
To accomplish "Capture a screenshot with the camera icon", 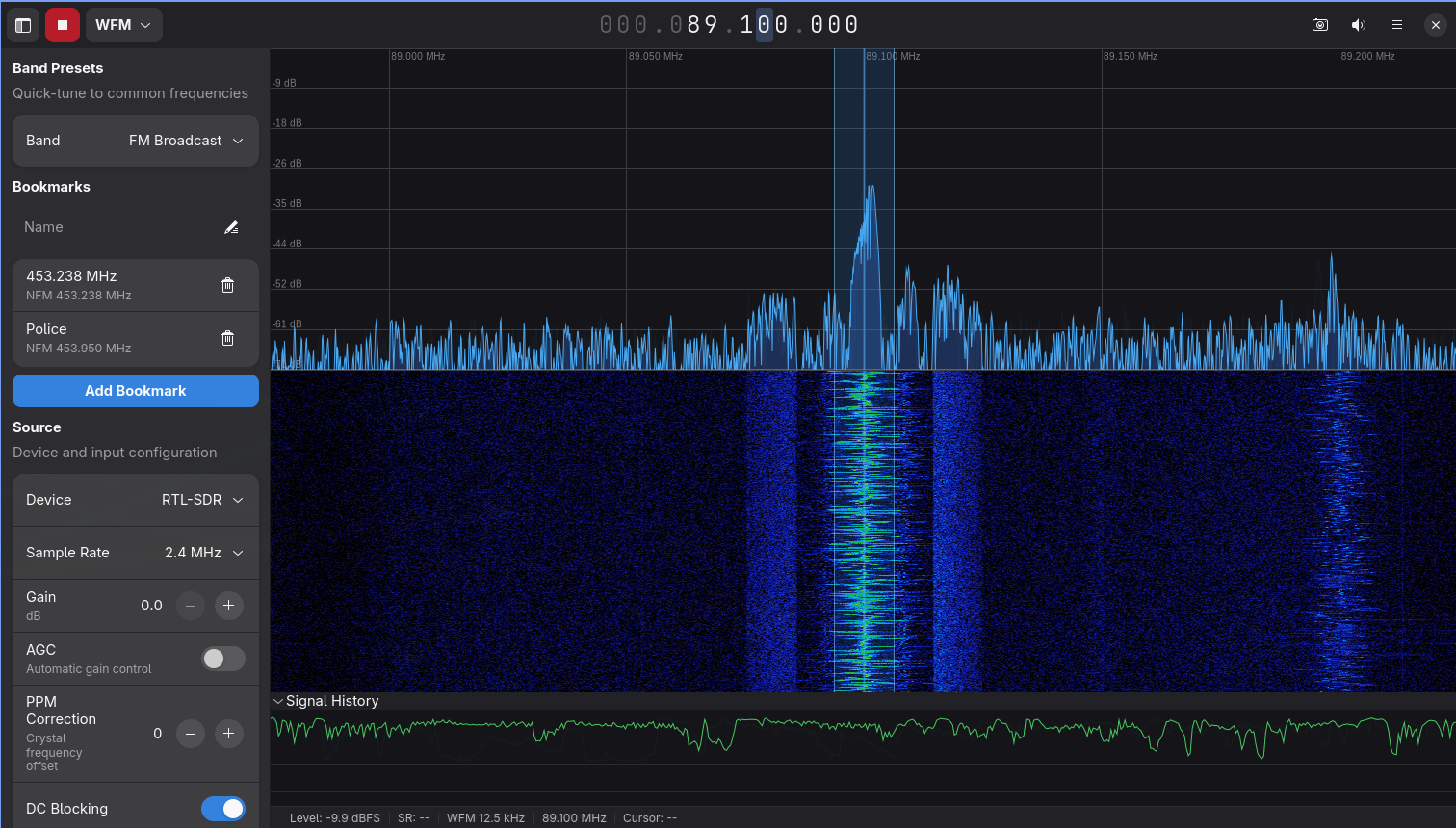I will pos(1320,24).
